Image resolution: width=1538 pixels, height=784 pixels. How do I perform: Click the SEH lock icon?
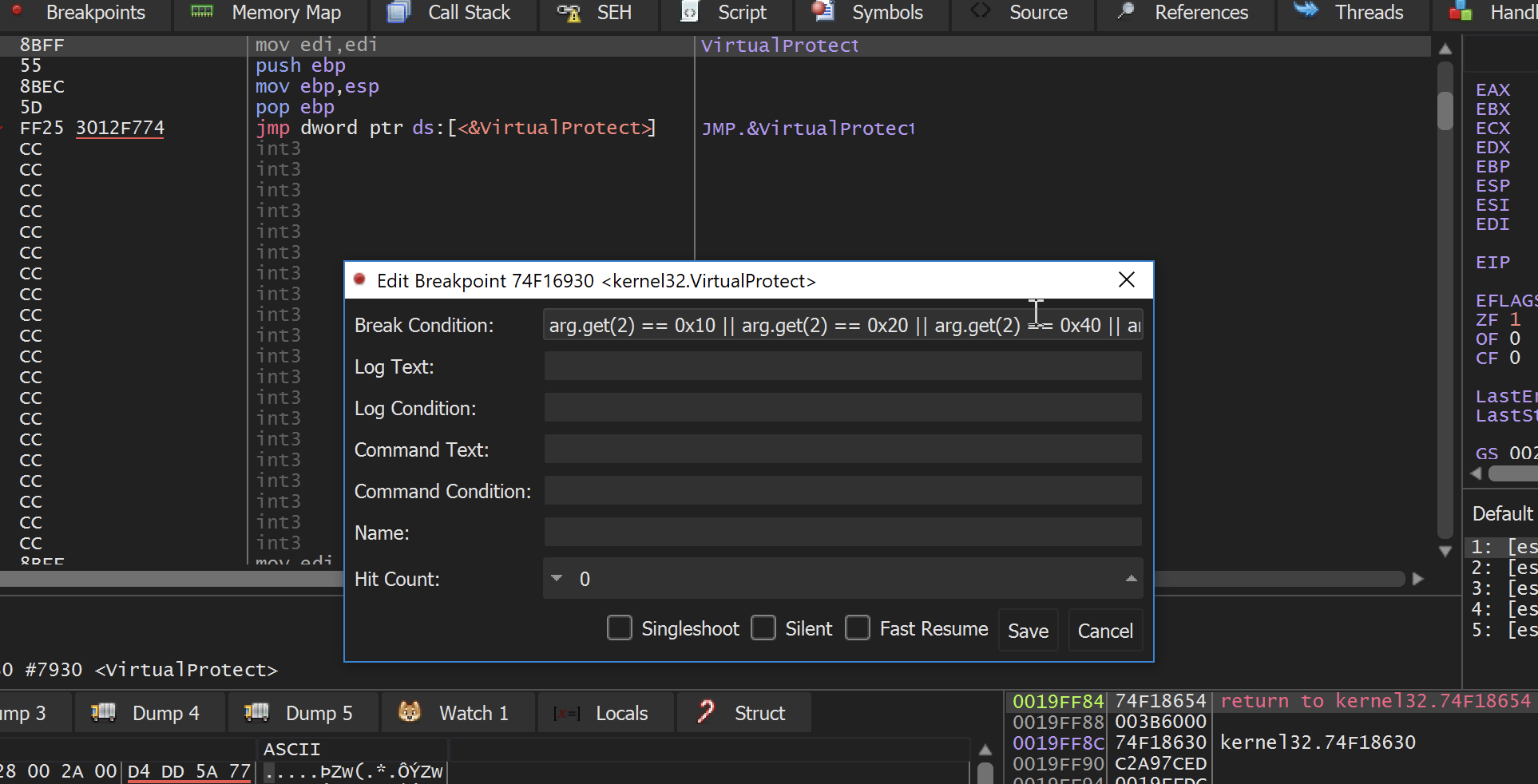click(x=568, y=12)
